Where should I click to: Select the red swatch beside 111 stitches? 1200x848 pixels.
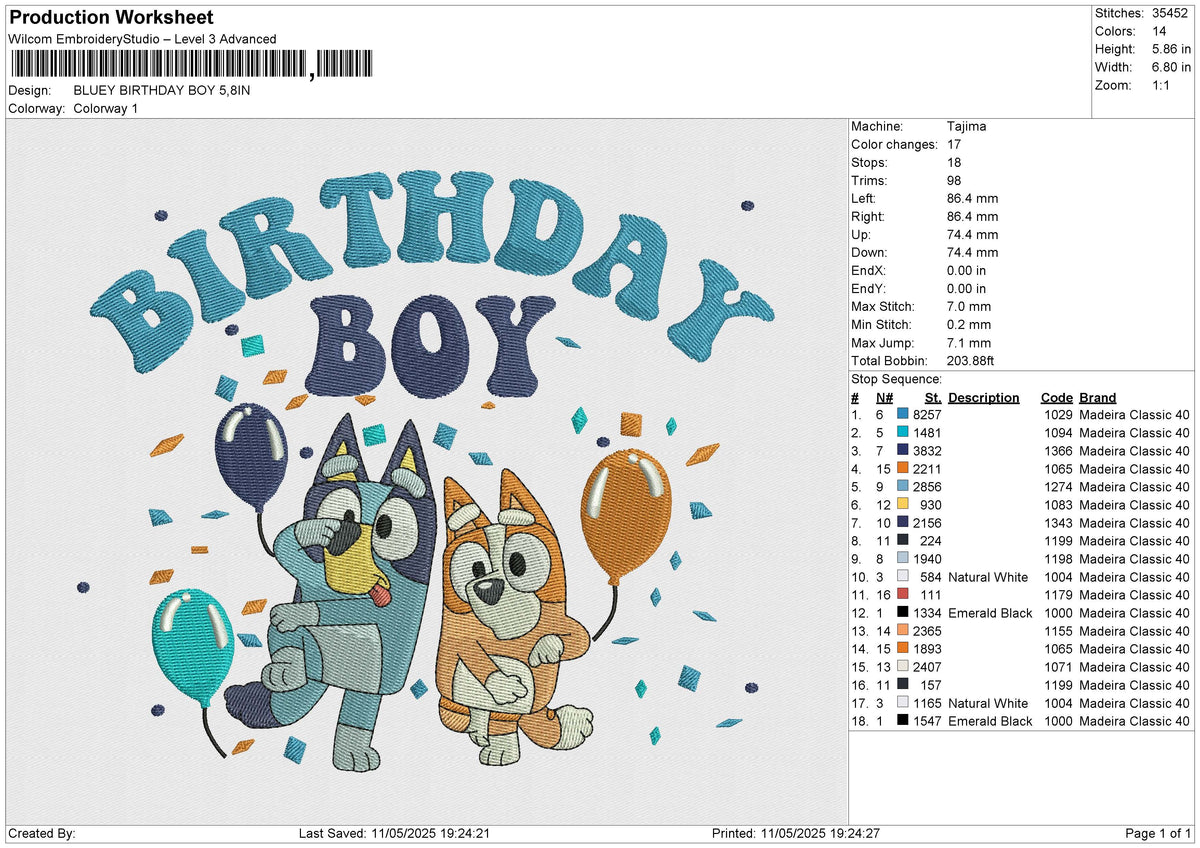(903, 594)
